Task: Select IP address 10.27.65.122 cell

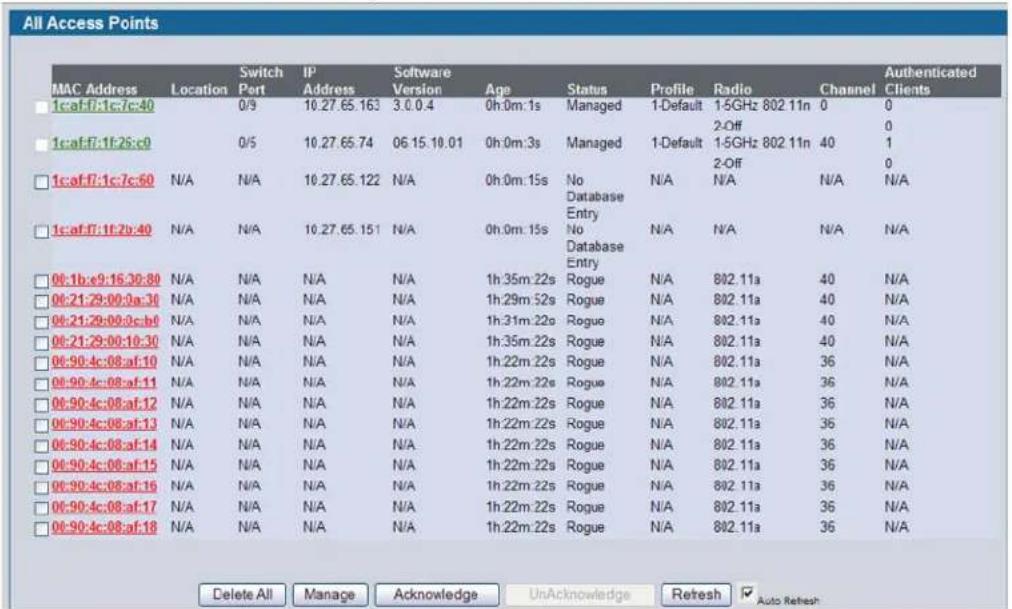Action: pyautogui.click(x=341, y=180)
